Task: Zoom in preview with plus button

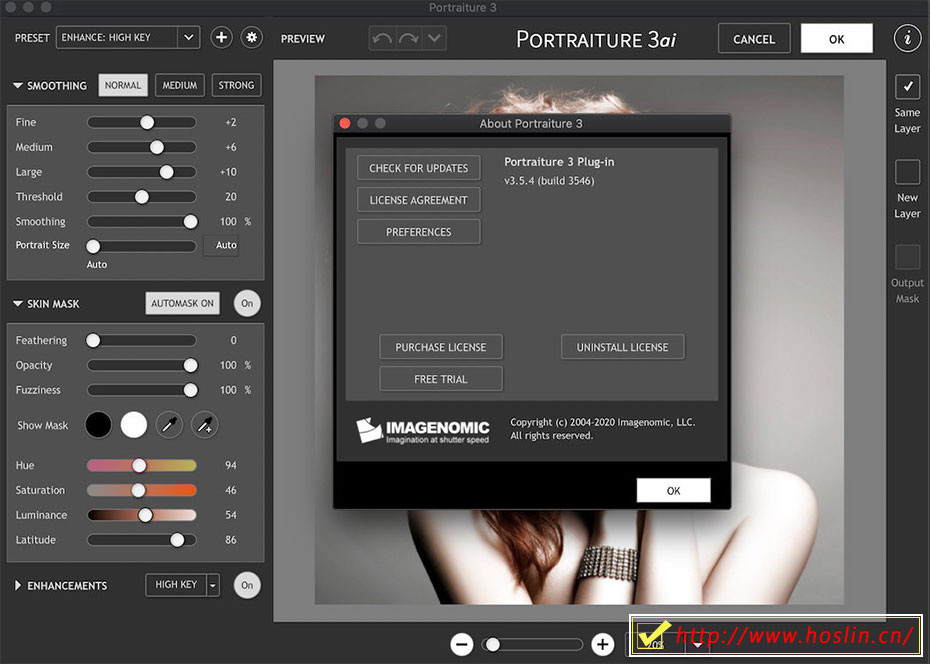Action: (603, 644)
